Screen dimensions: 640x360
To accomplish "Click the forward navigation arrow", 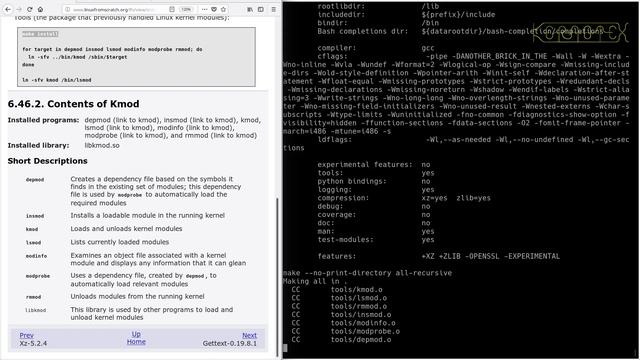I will 19,9.
